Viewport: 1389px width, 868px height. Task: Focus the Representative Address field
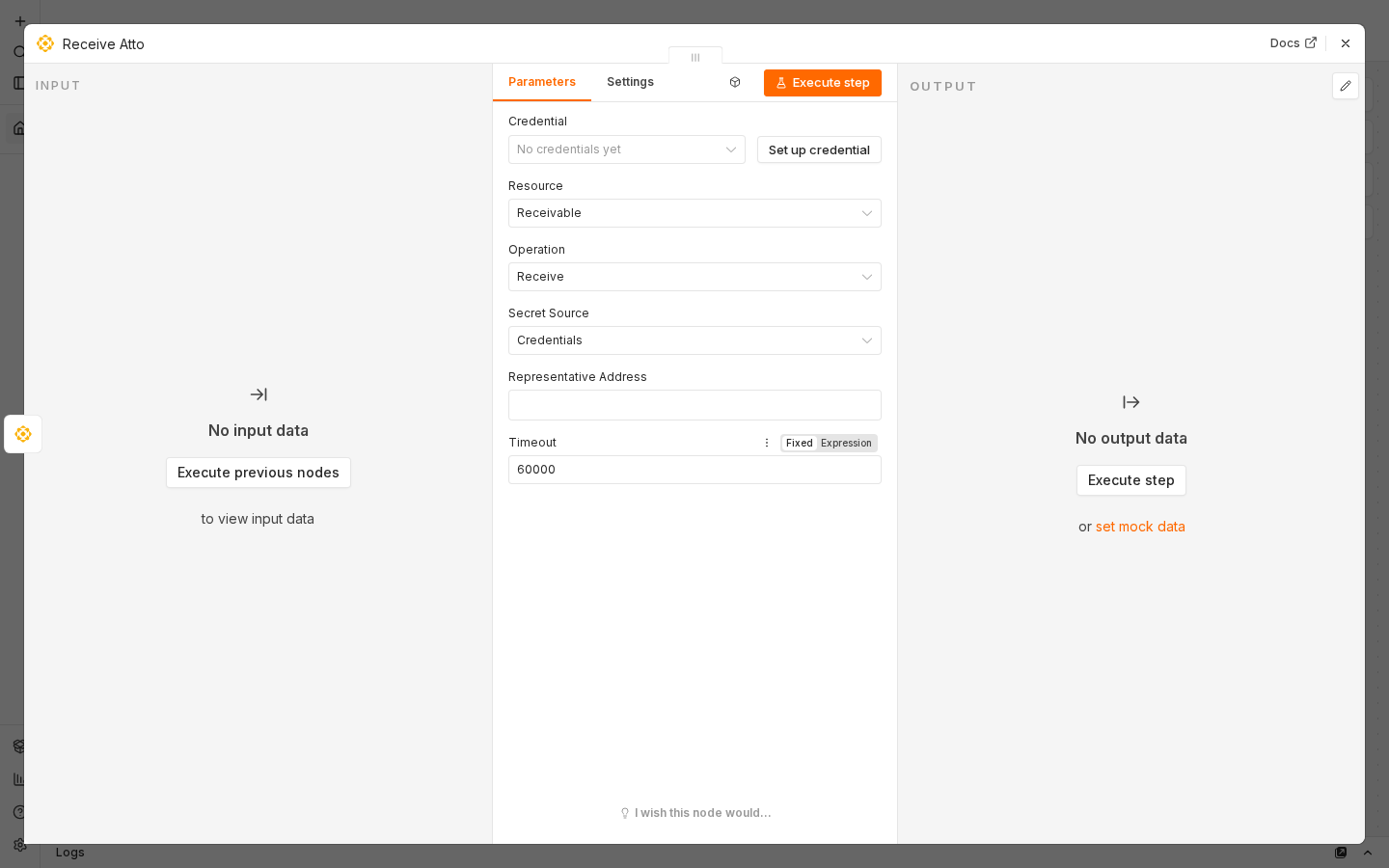click(694, 405)
